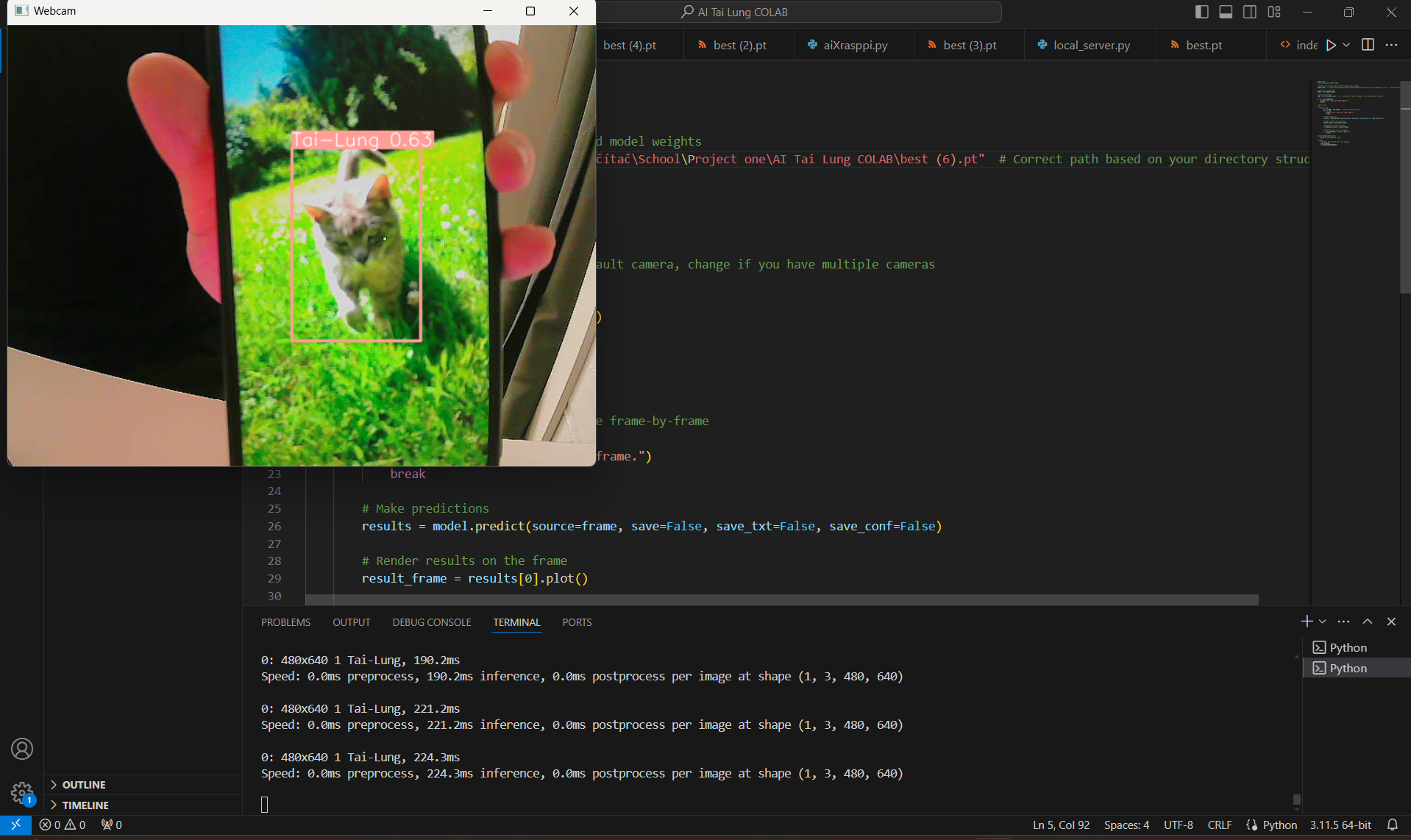The image size is (1411, 840).
Task: Change indentation via Spaces: 4
Action: [x=1126, y=825]
